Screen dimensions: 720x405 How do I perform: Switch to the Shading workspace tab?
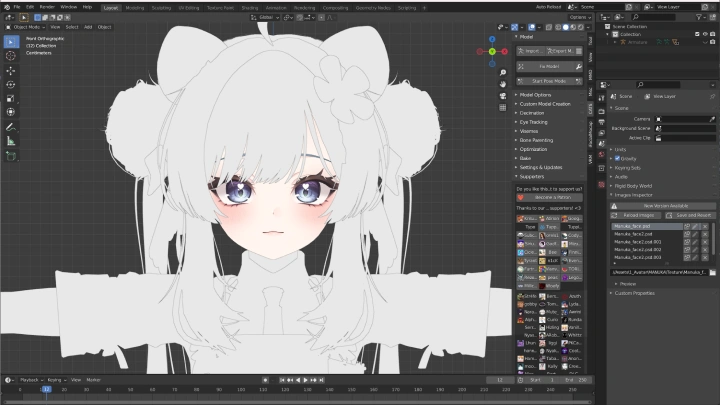click(x=249, y=8)
